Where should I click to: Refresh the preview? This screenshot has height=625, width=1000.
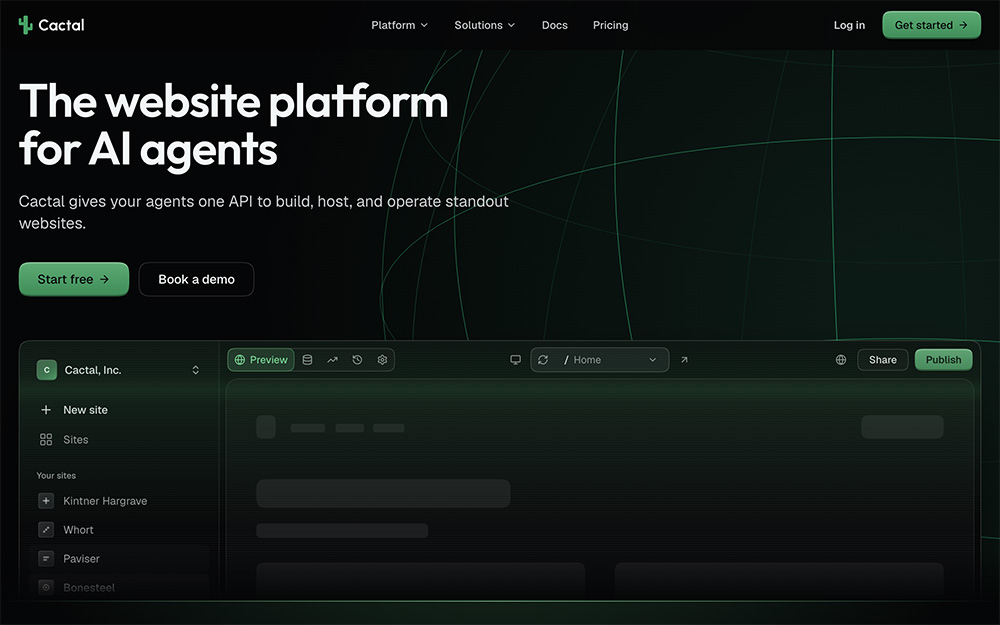coord(543,360)
